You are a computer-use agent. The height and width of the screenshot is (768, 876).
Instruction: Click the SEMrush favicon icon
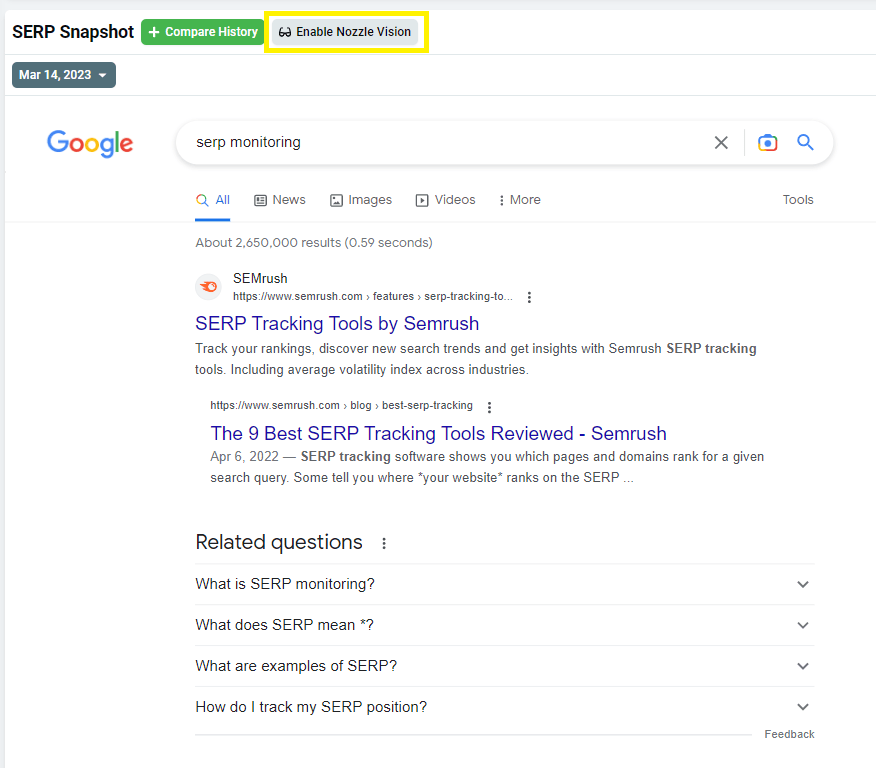pyautogui.click(x=208, y=287)
